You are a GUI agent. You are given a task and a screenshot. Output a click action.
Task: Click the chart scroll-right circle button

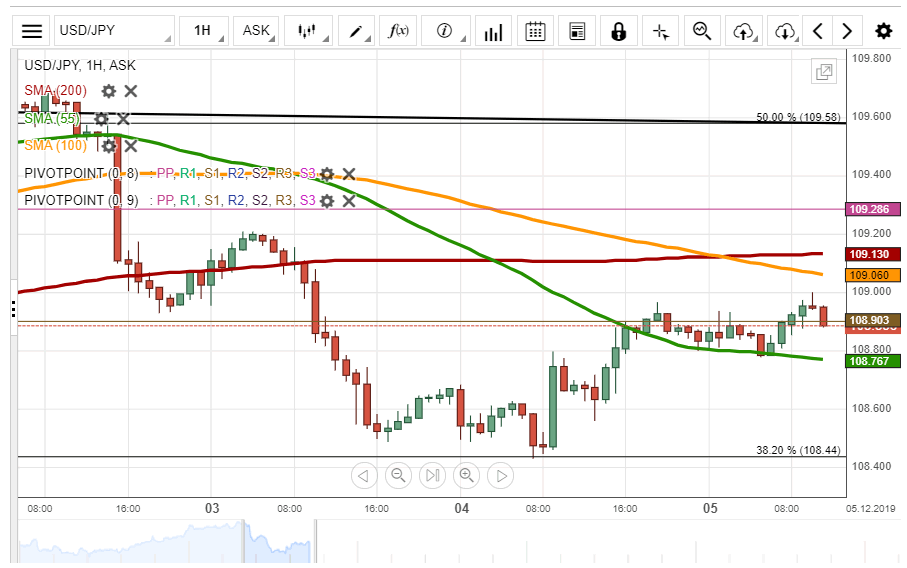click(501, 476)
